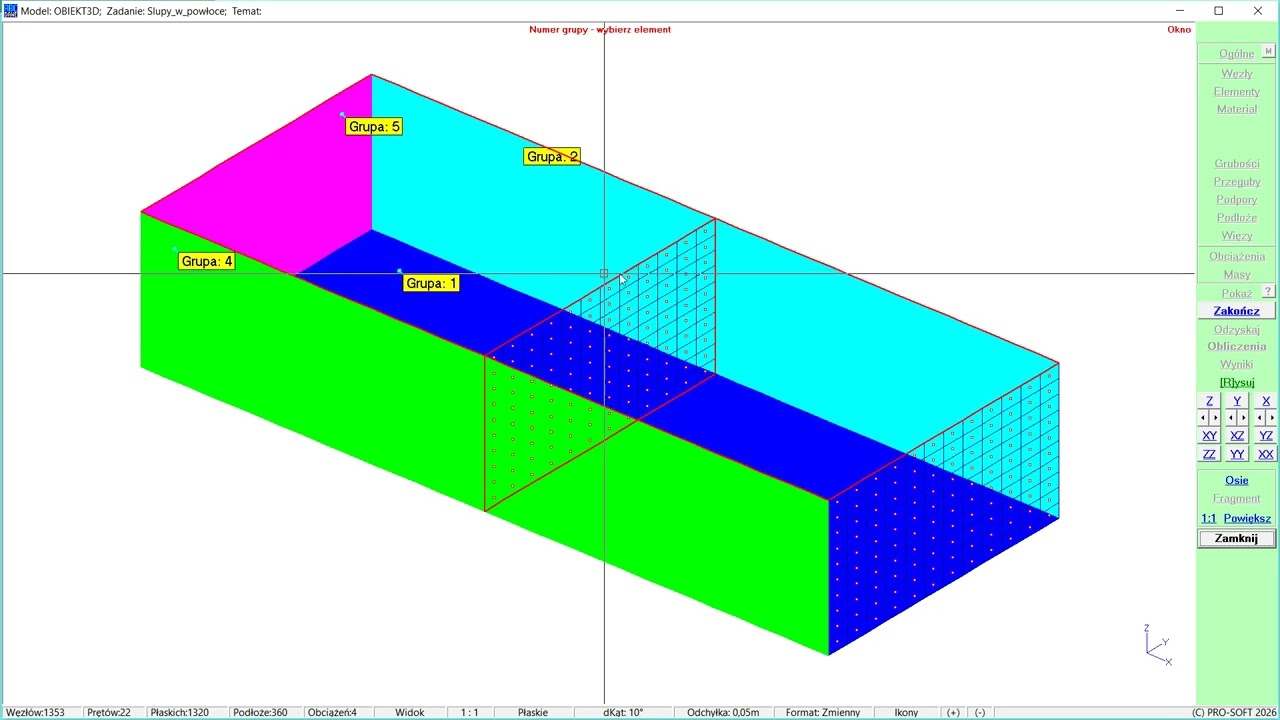
Task: Open the Więzy menu
Action: pos(1237,236)
